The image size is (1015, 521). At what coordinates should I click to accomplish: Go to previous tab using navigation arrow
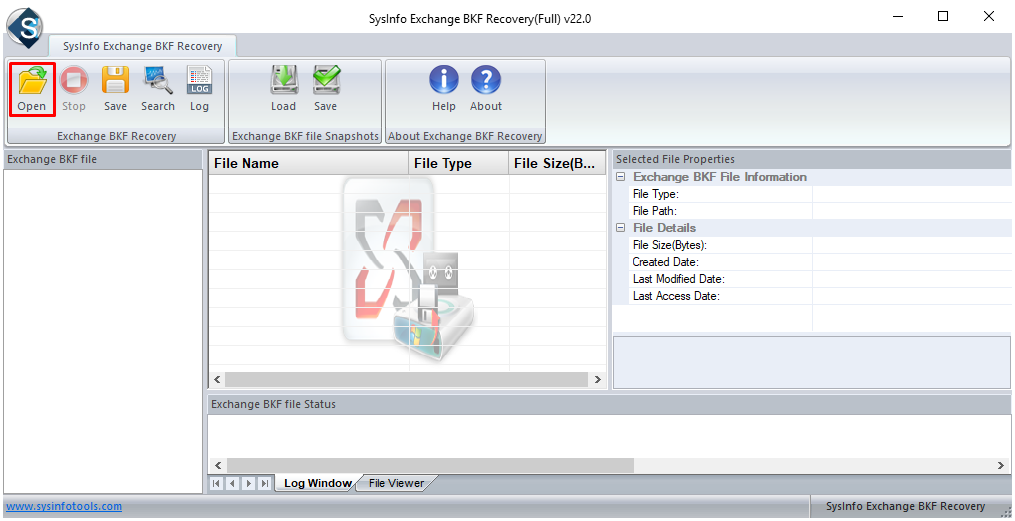point(232,483)
